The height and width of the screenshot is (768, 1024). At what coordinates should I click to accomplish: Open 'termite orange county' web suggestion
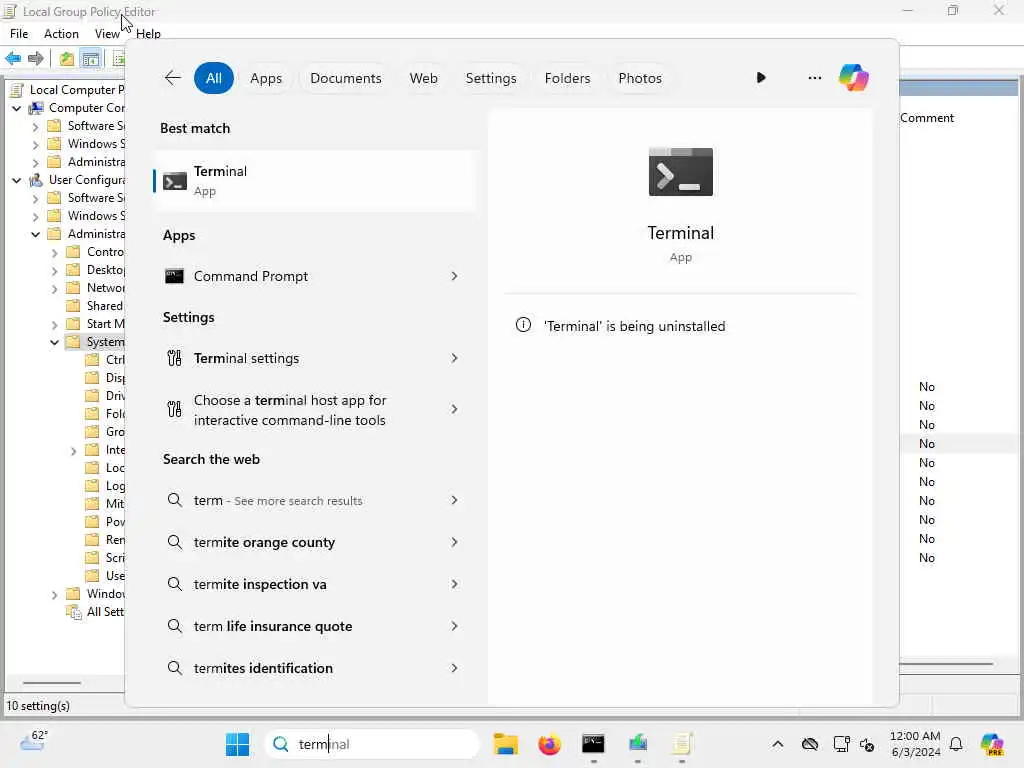tap(315, 542)
